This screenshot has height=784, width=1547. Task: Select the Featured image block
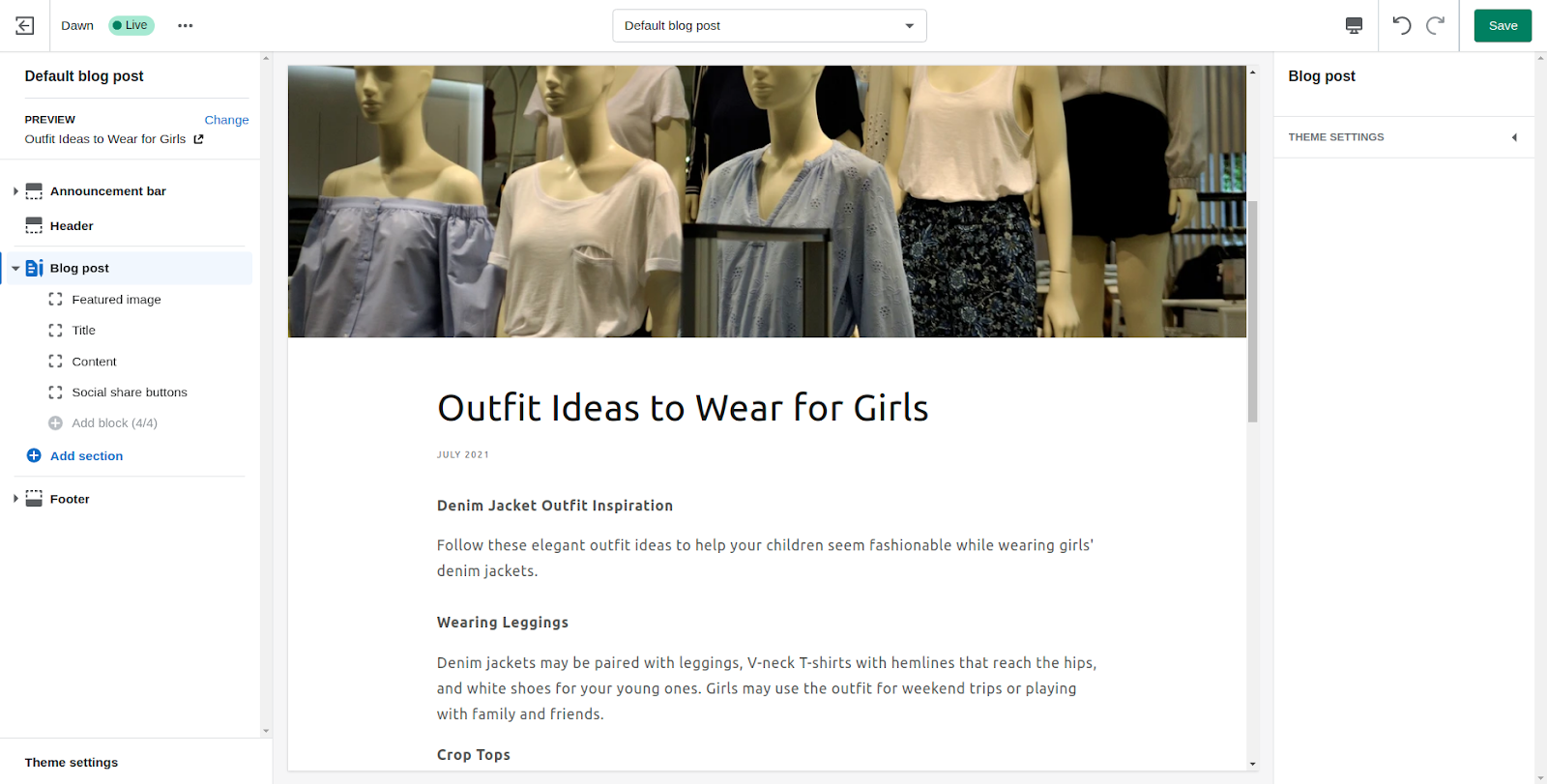[x=116, y=300]
